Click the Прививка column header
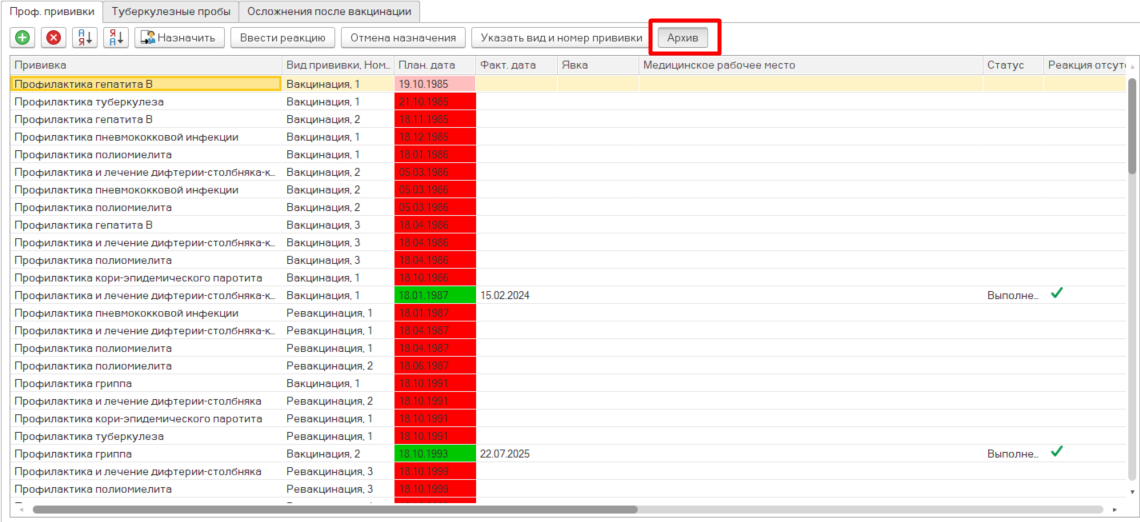1140x522 pixels. [x=146, y=65]
